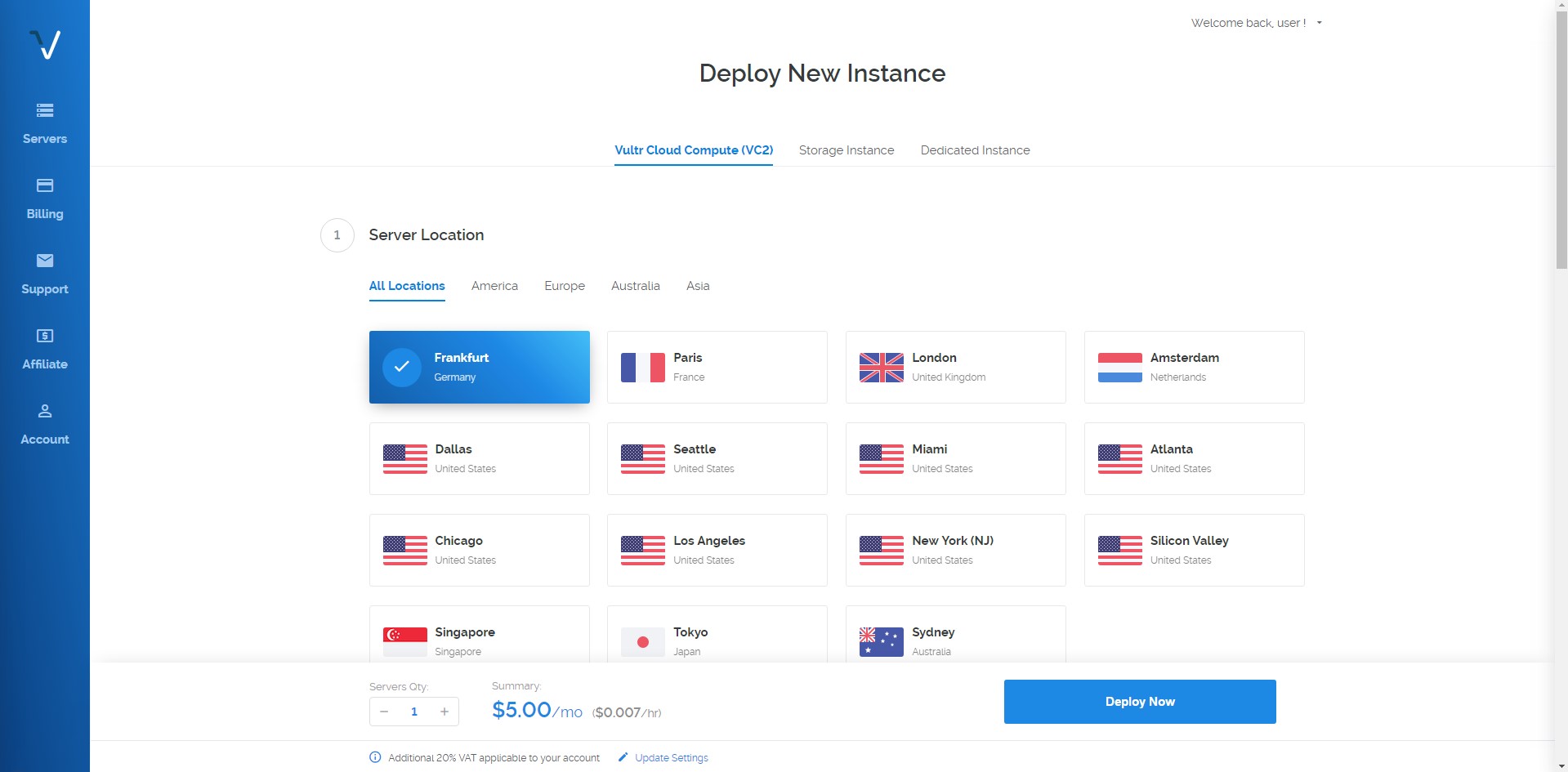Switch to the Storage Instance tab
The image size is (1568, 772).
tap(847, 150)
